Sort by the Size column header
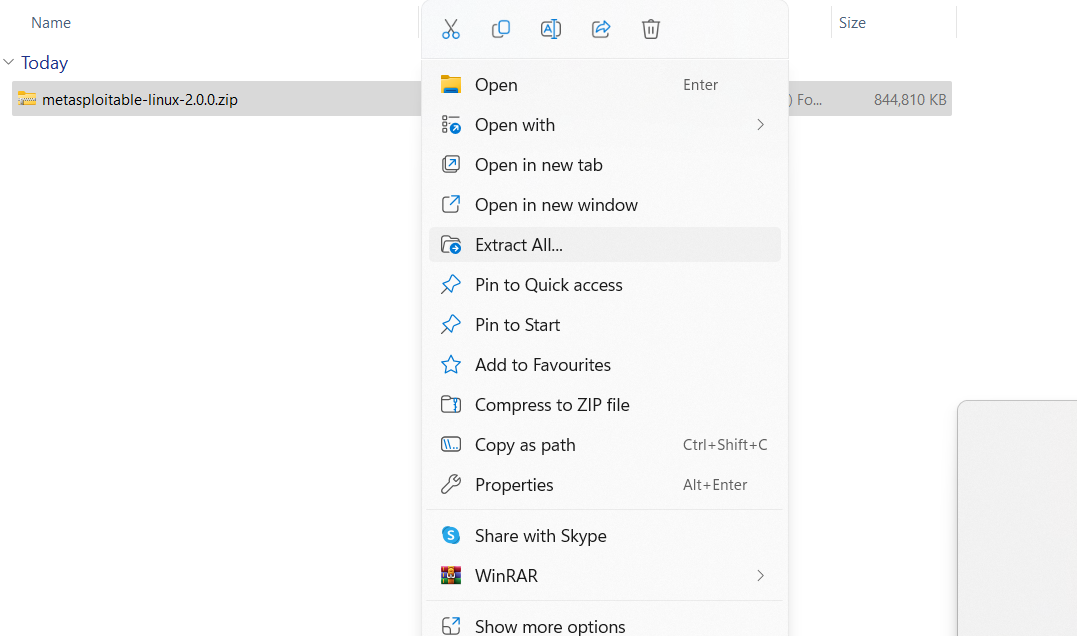 [x=852, y=23]
